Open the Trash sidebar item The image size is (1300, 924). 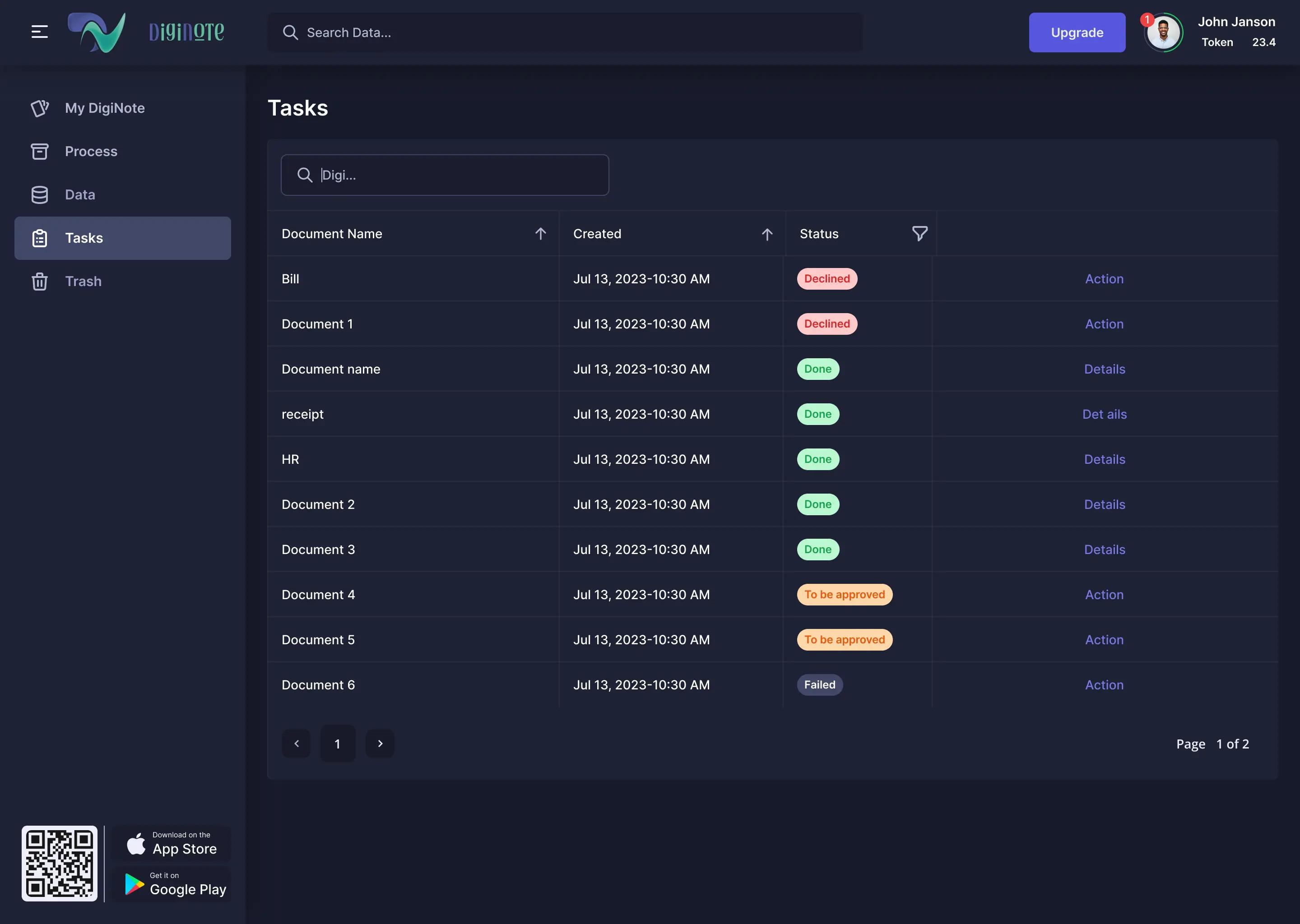click(x=83, y=281)
